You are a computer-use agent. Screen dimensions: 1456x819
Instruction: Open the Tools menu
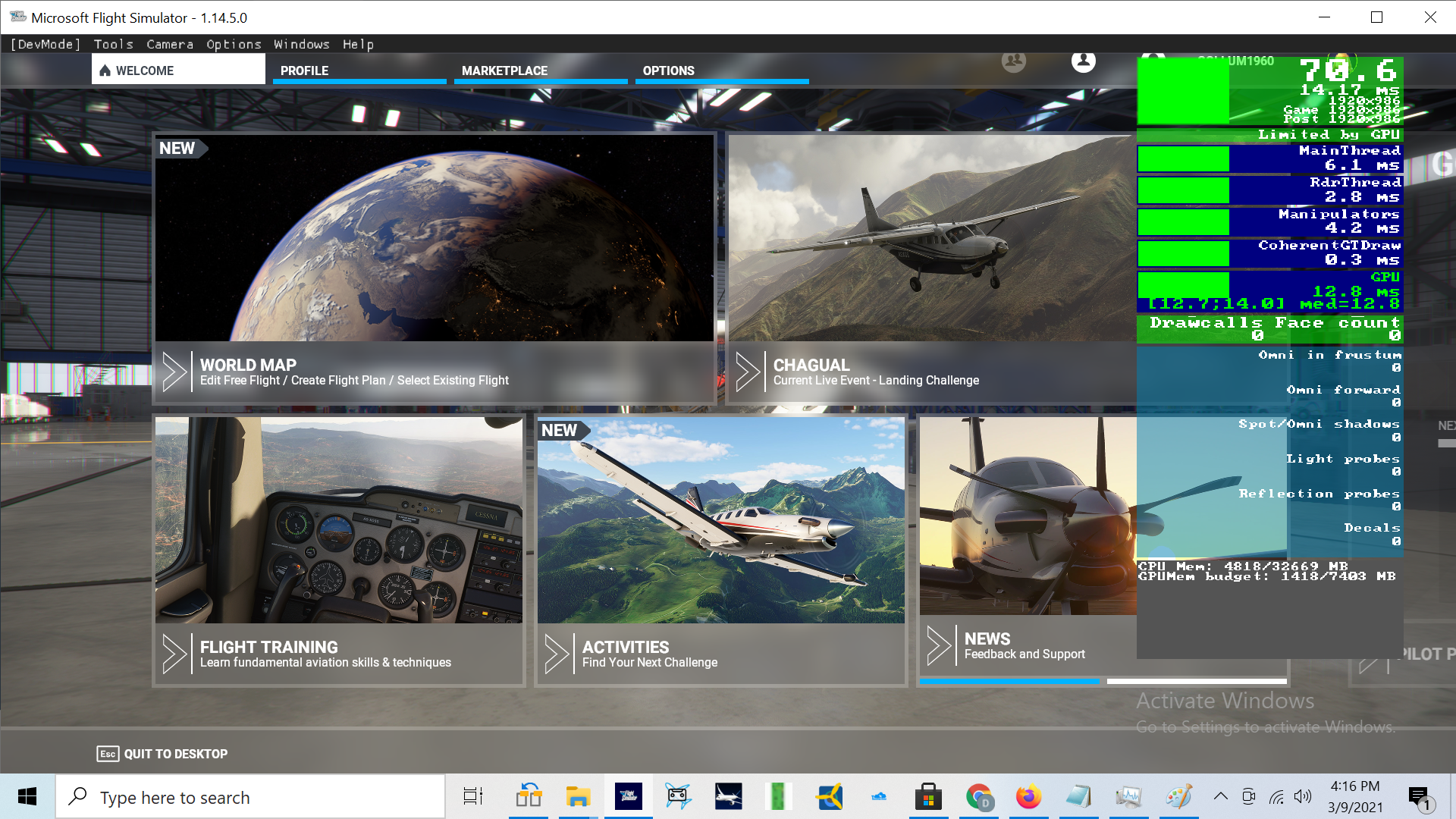[113, 44]
